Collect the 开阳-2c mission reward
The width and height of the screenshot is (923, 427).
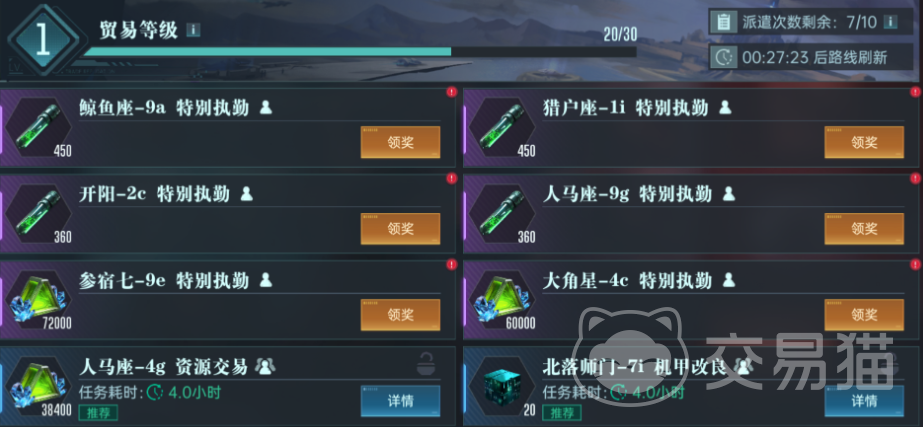[400, 229]
